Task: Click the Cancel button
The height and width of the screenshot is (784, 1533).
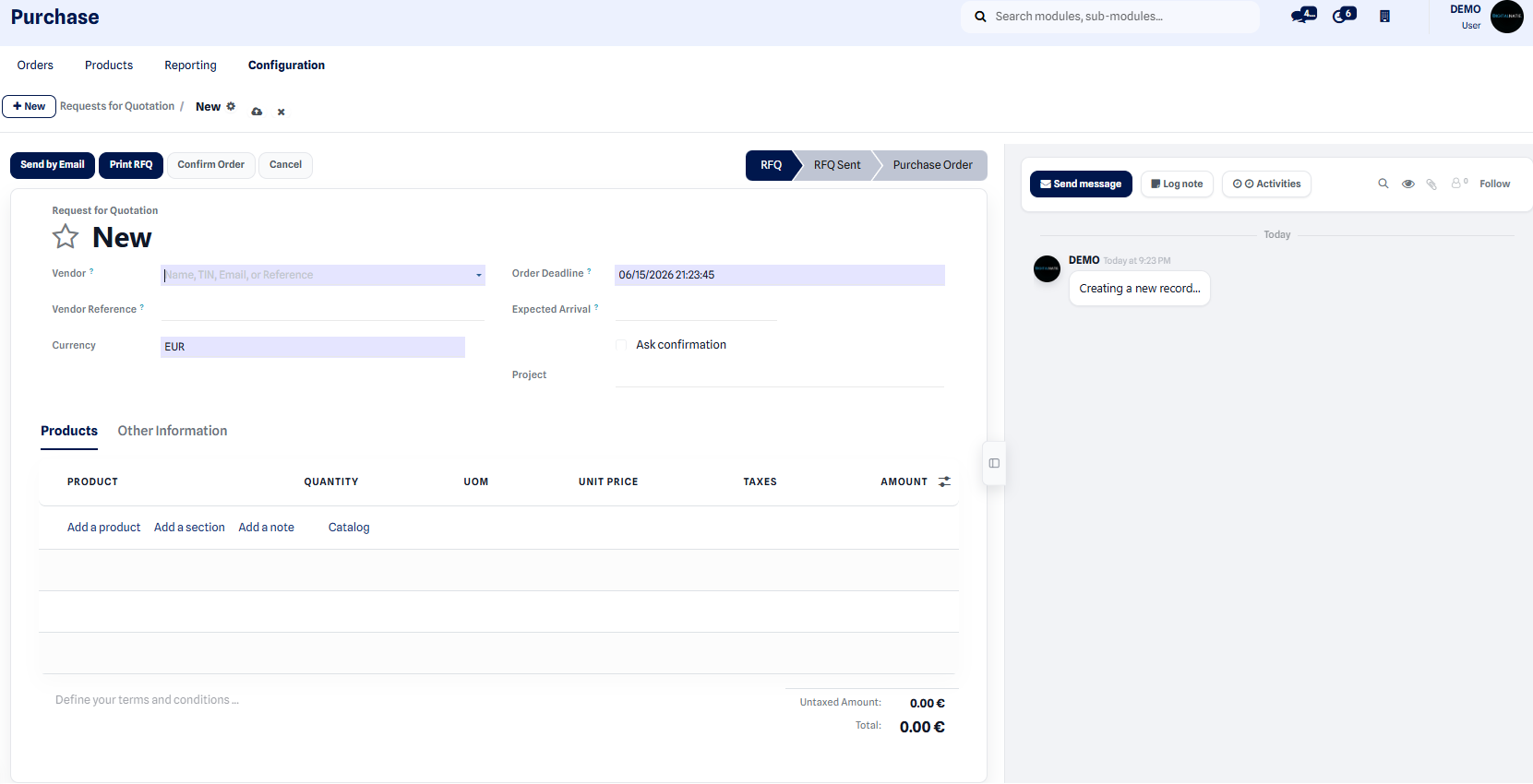Action: pyautogui.click(x=285, y=165)
